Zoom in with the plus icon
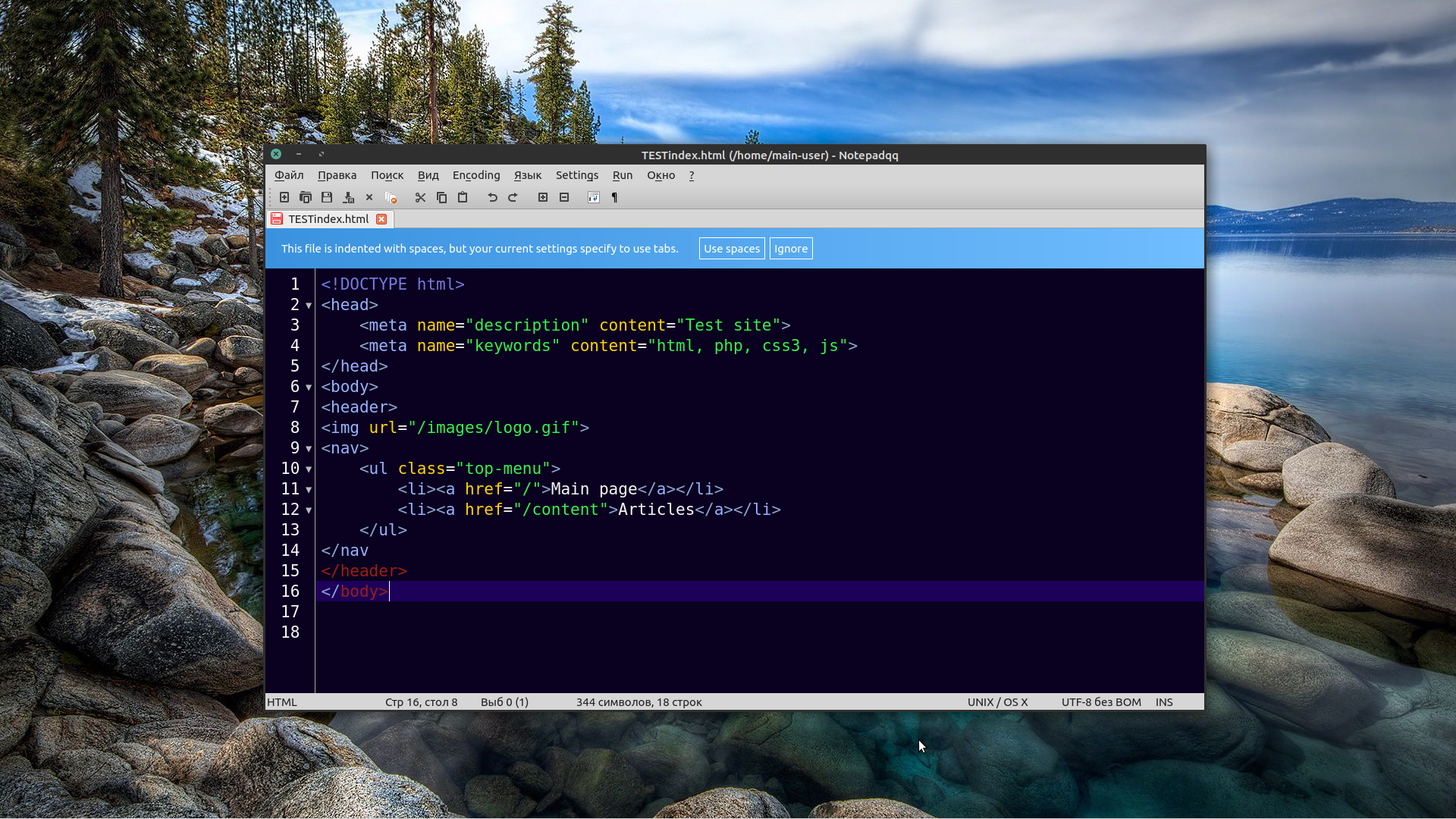Screen dimensions: 1456x819 point(543,197)
